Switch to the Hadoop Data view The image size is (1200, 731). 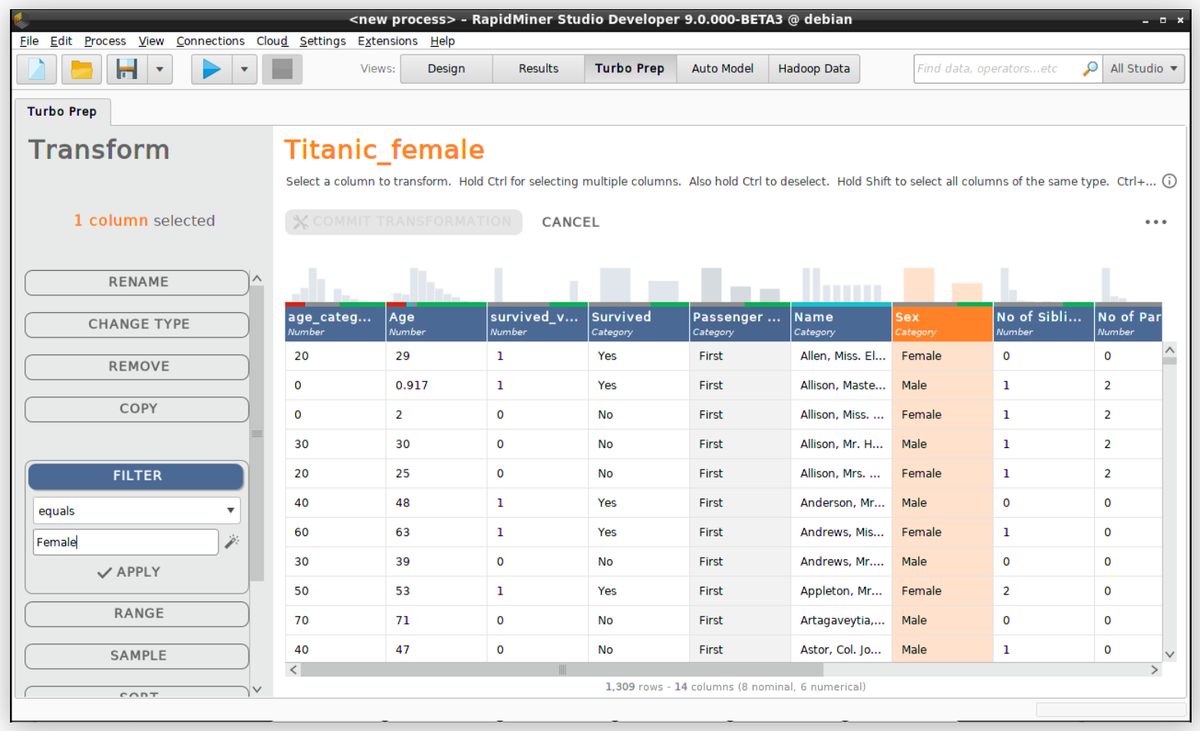point(814,69)
